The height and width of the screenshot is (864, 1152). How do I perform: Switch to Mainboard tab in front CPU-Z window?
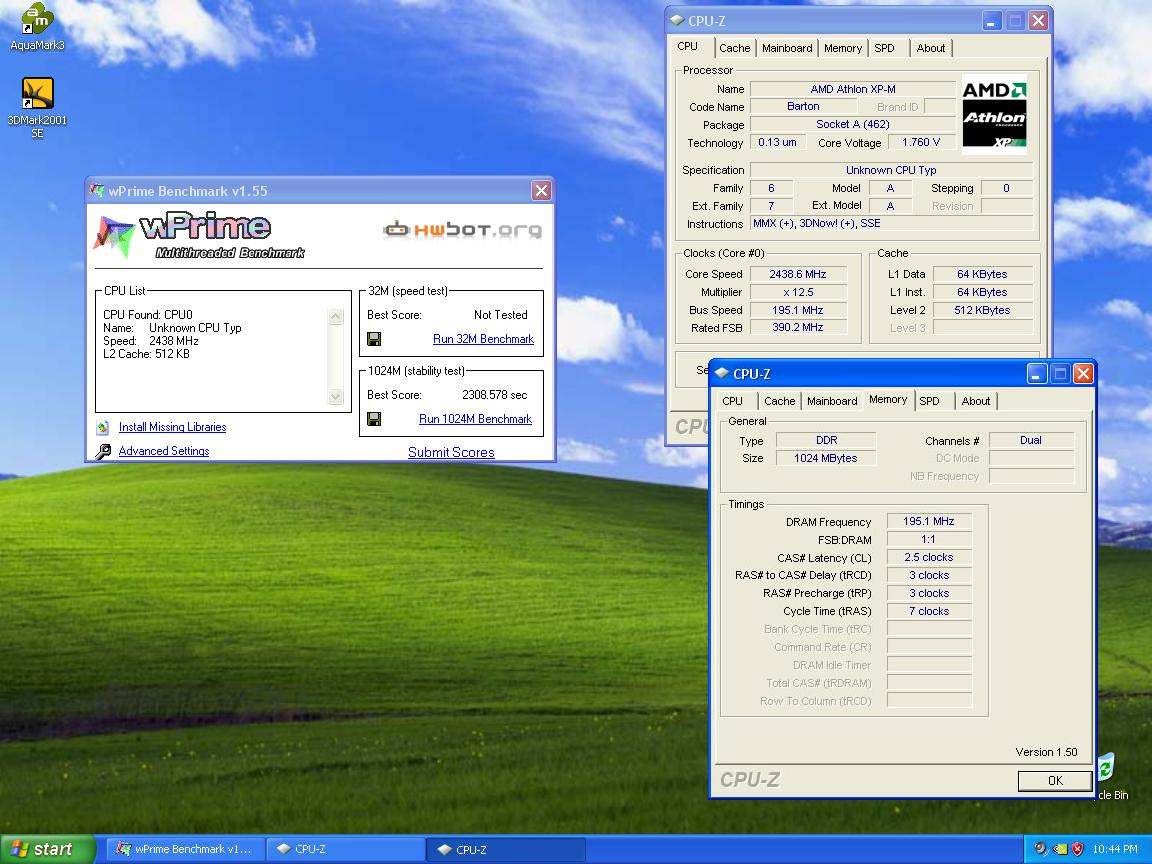pos(832,401)
